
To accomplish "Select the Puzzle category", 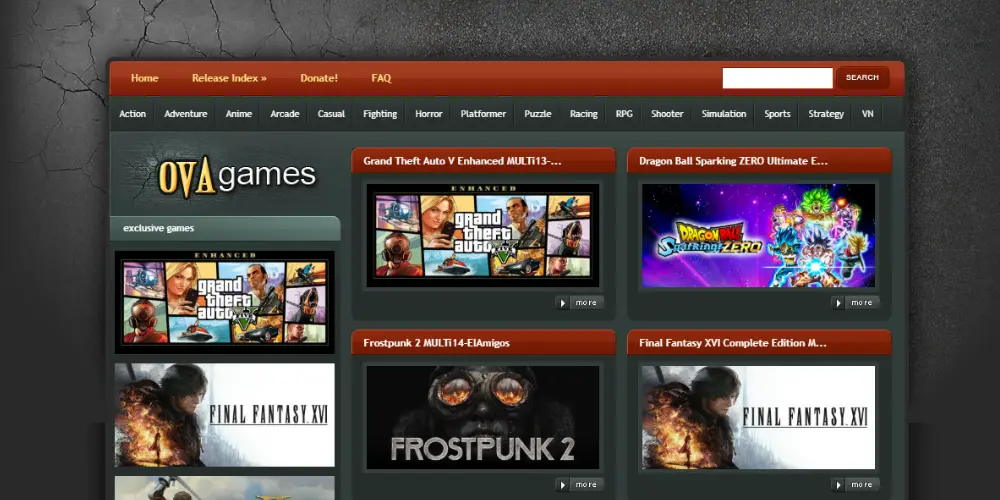I will (538, 114).
